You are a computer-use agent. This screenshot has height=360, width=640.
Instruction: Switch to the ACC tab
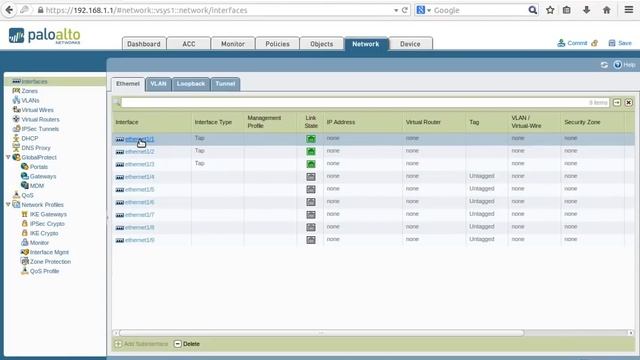tap(189, 44)
